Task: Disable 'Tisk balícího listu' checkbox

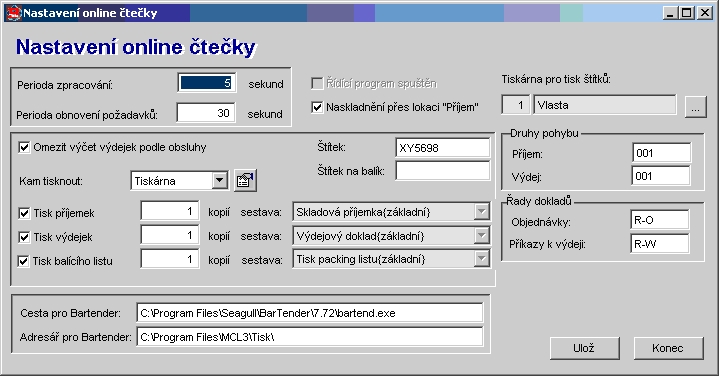Action: (23, 261)
